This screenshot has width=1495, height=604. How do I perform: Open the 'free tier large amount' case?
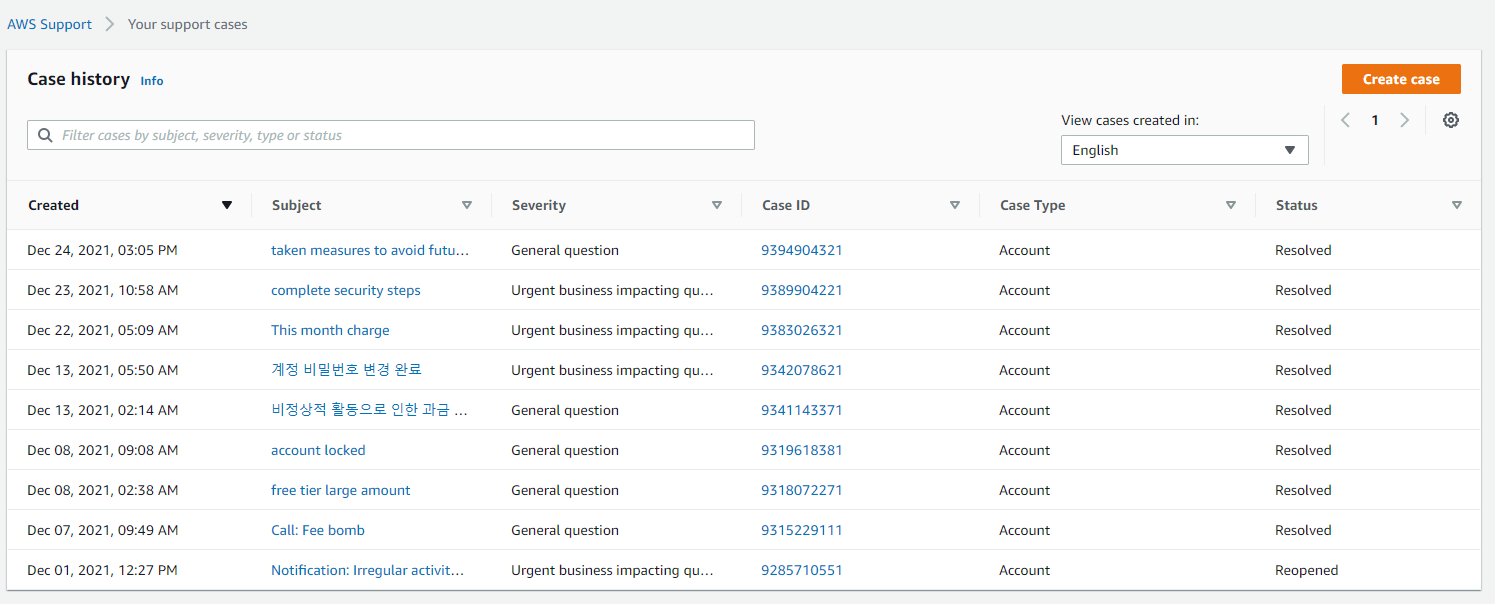341,490
